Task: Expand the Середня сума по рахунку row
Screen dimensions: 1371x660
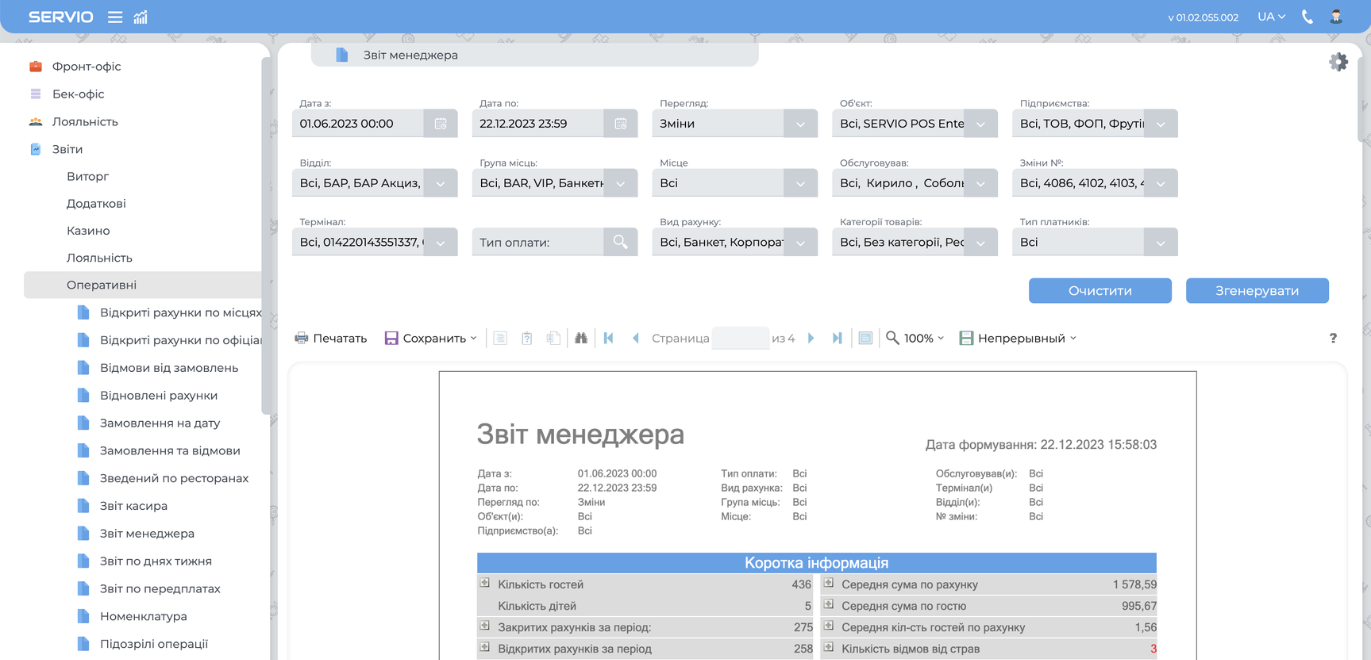Action: tap(828, 583)
